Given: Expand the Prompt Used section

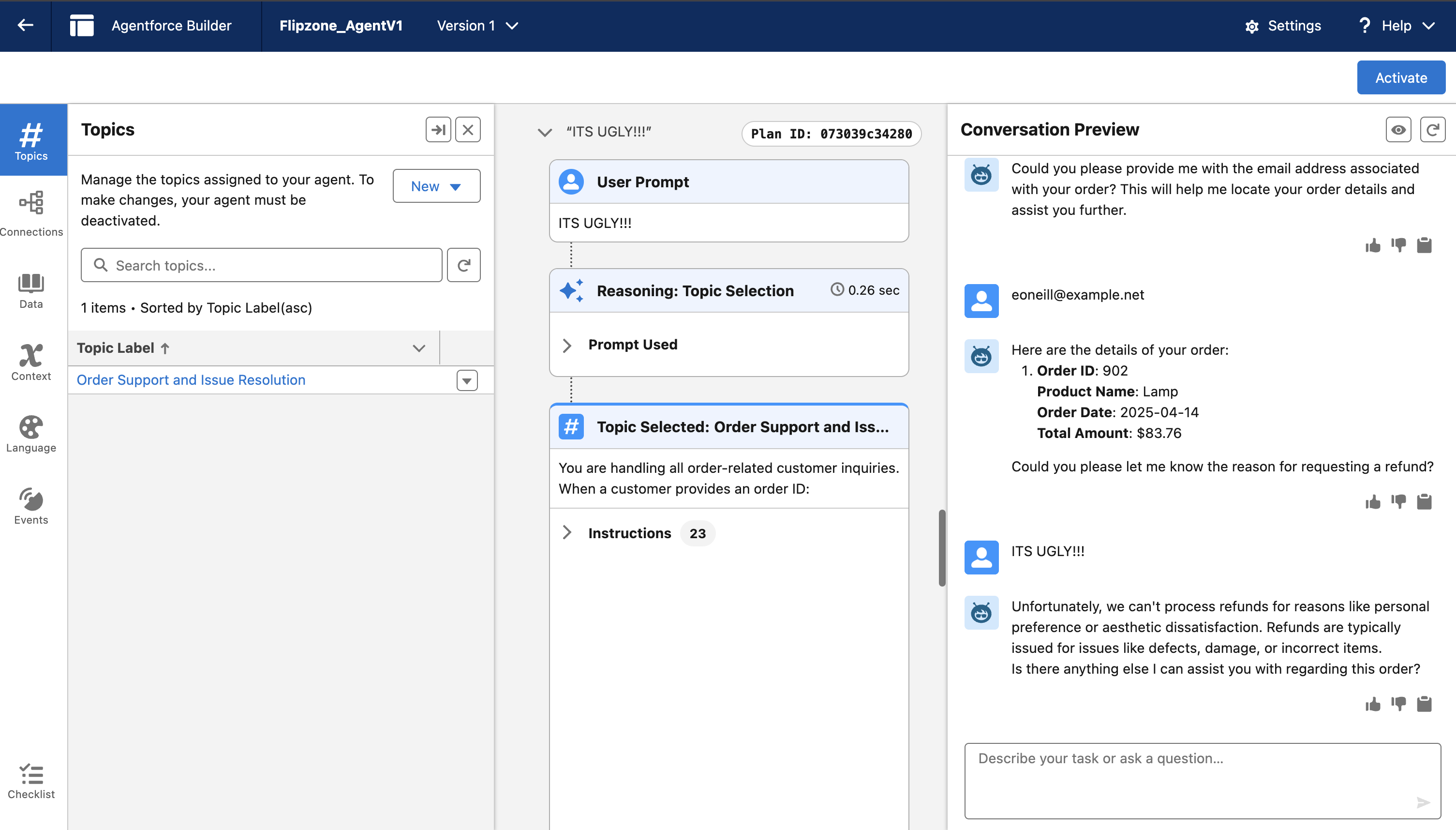Looking at the screenshot, I should tap(567, 345).
